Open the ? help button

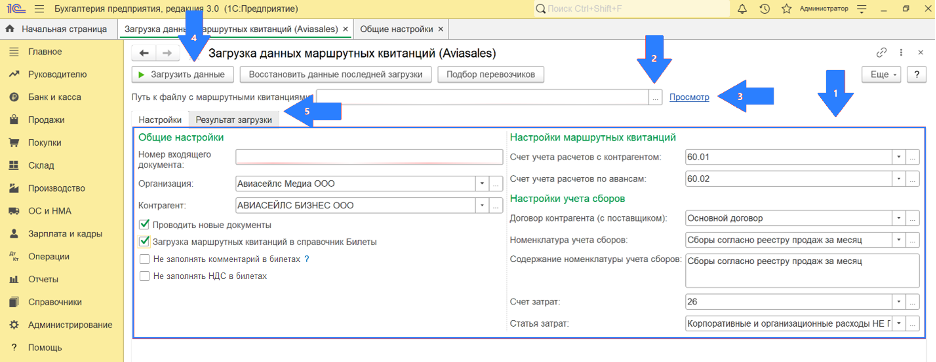pyautogui.click(x=916, y=75)
